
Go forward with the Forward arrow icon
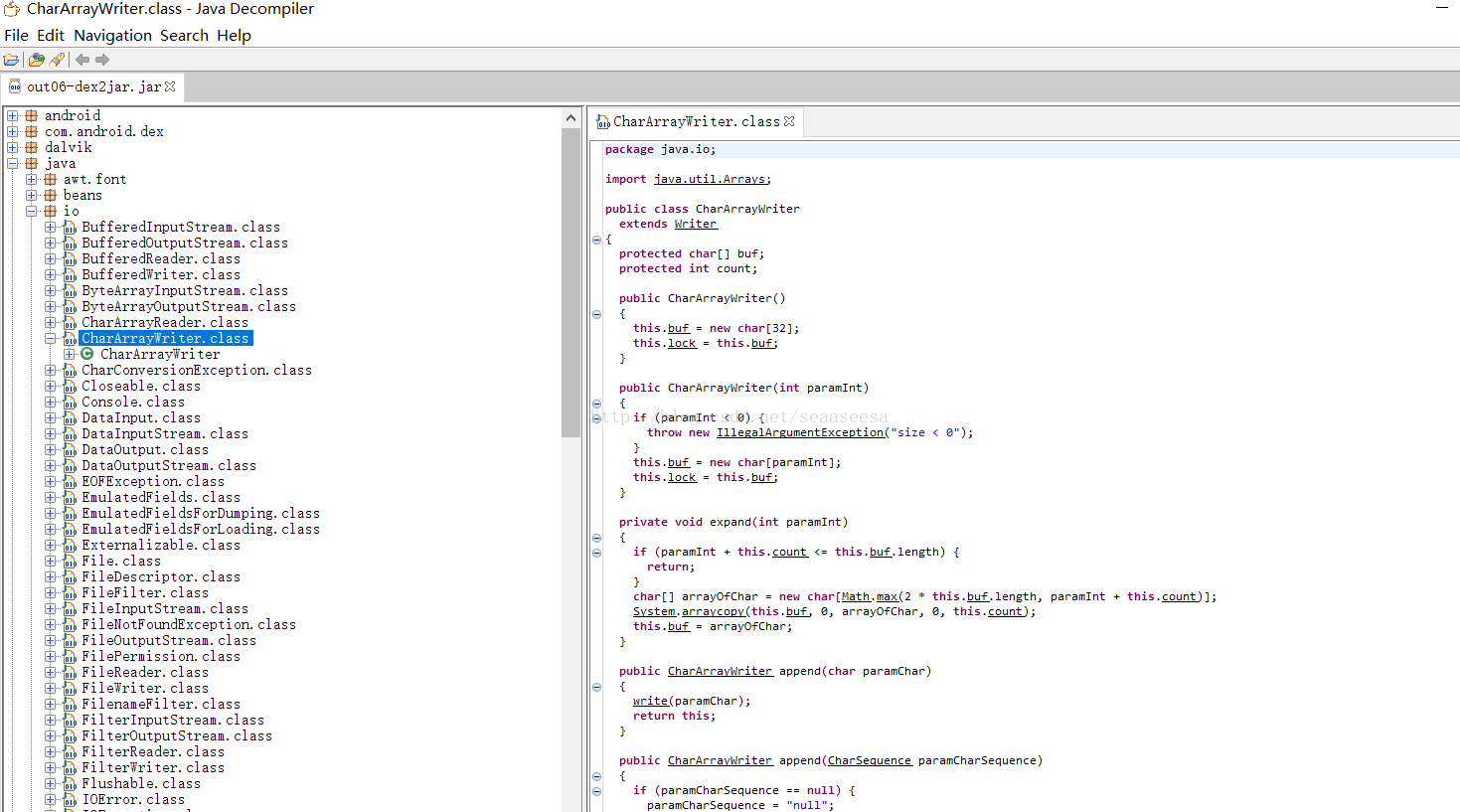(102, 60)
